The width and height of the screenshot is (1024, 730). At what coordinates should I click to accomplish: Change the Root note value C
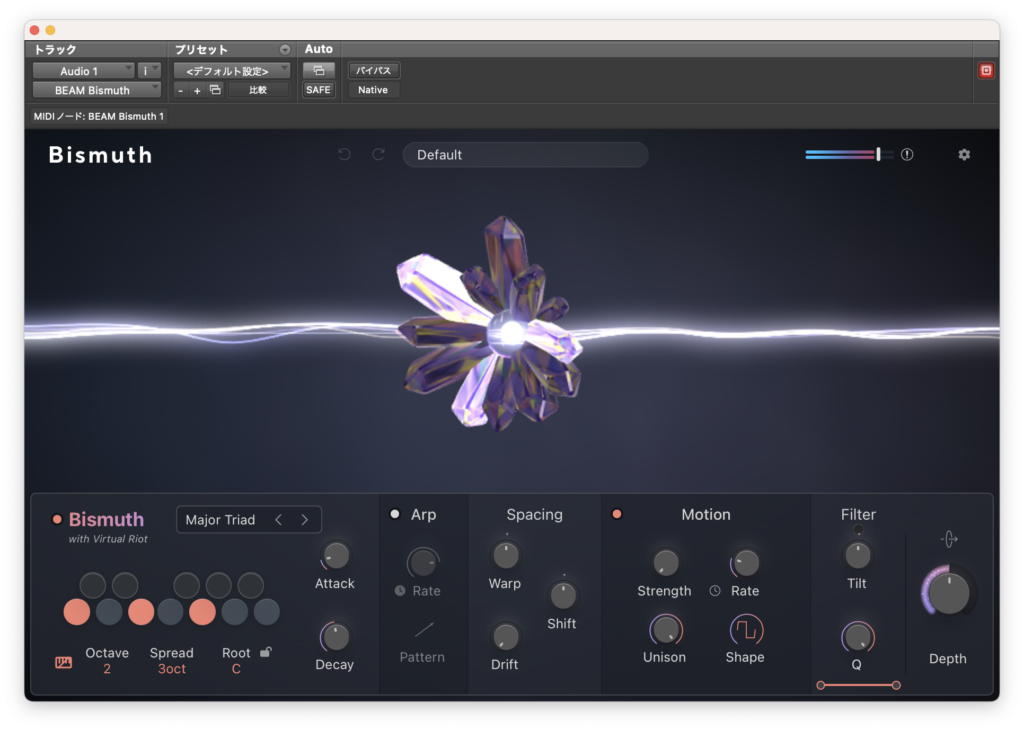coord(236,669)
